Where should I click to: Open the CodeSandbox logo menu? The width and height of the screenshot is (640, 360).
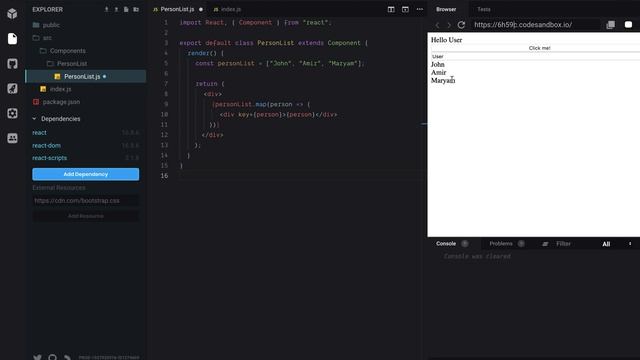(x=12, y=13)
